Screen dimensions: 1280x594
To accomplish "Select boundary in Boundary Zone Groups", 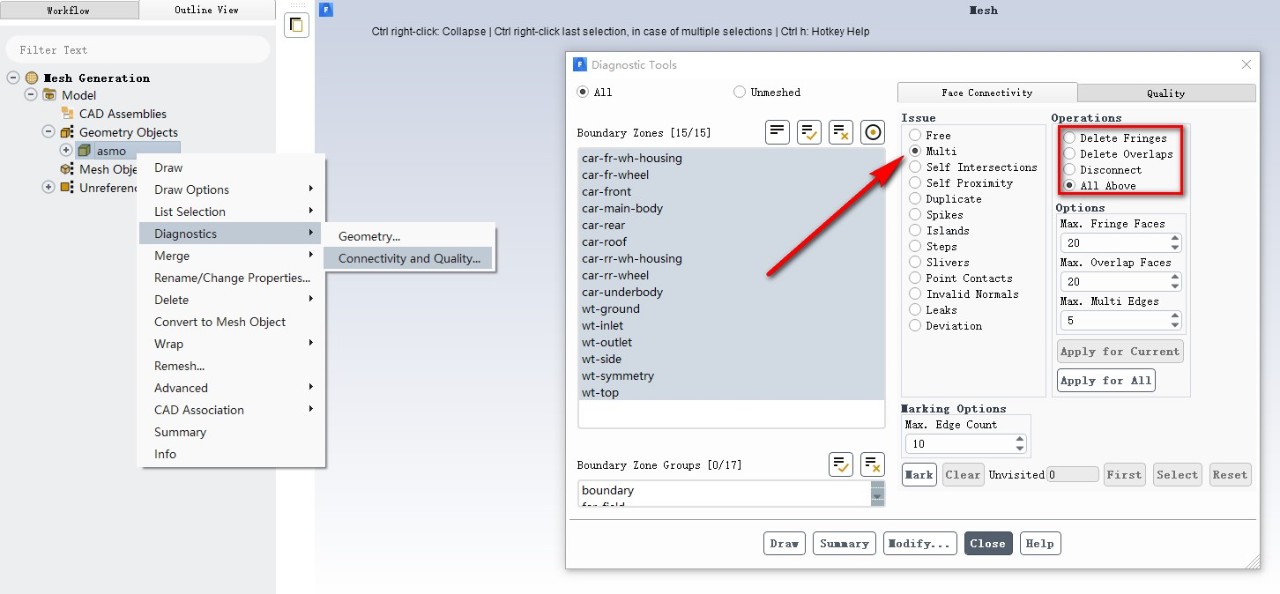I will tap(725, 490).
